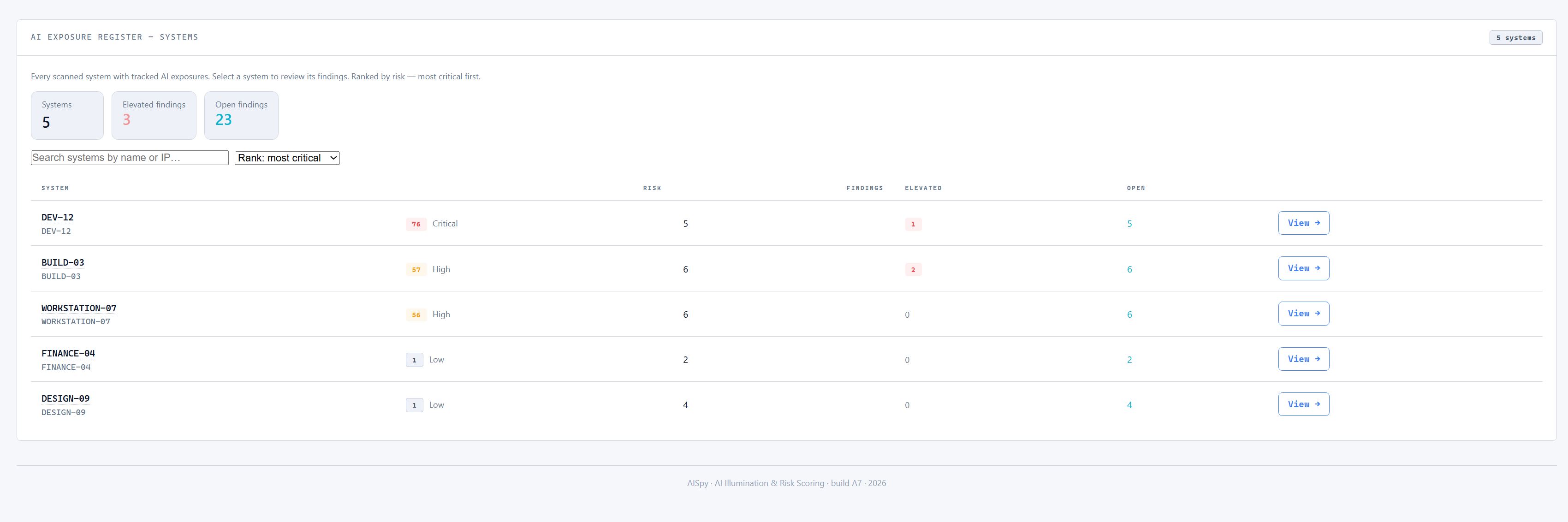The width and height of the screenshot is (1568, 522).
Task: Click View button for DESIGN-09
Action: [1303, 404]
